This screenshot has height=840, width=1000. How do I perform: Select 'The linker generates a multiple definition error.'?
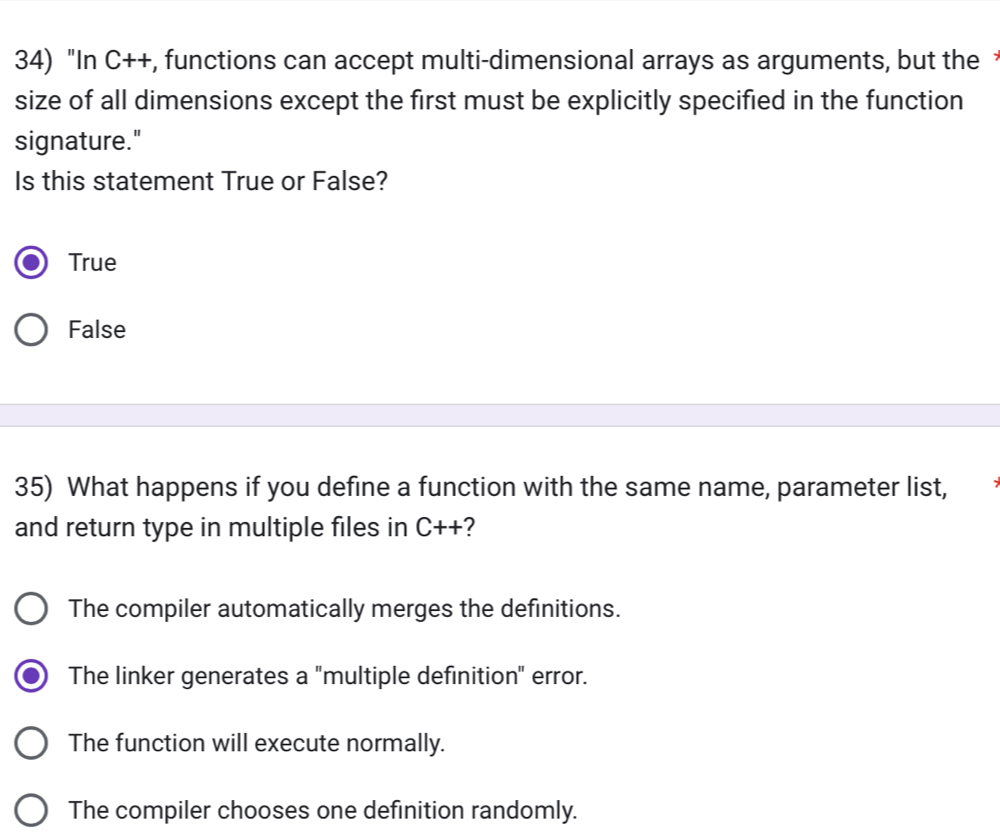pos(31,675)
